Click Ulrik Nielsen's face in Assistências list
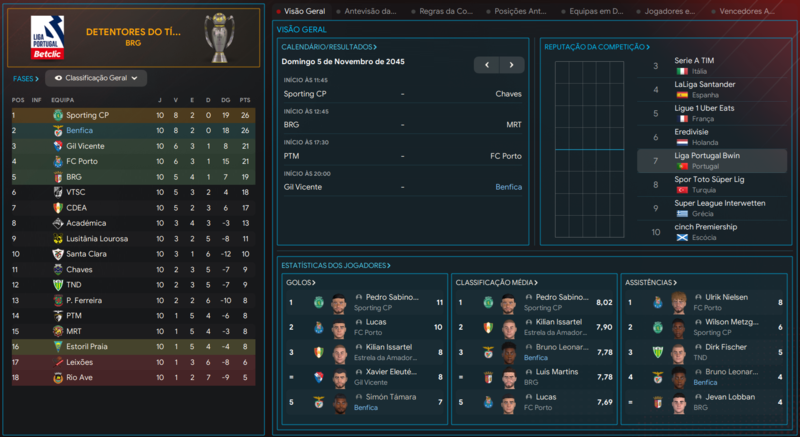This screenshot has height=437, width=800. pyautogui.click(x=679, y=302)
